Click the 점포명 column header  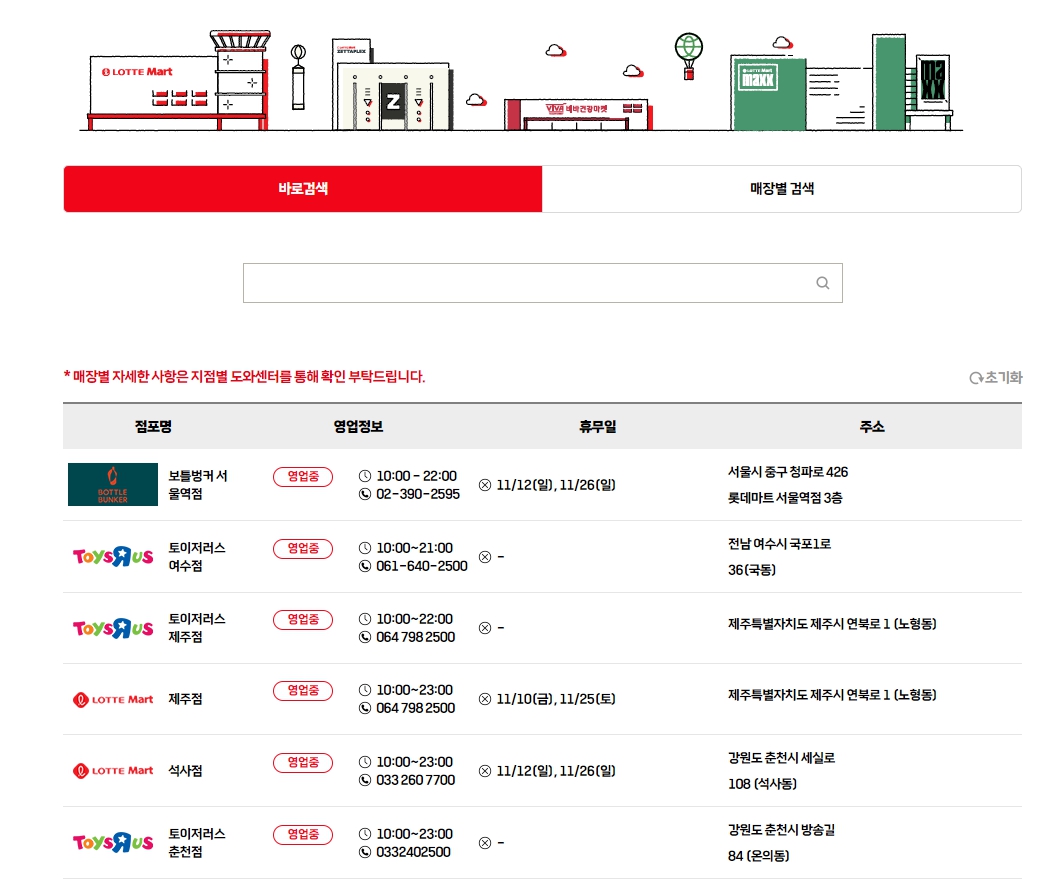153,427
